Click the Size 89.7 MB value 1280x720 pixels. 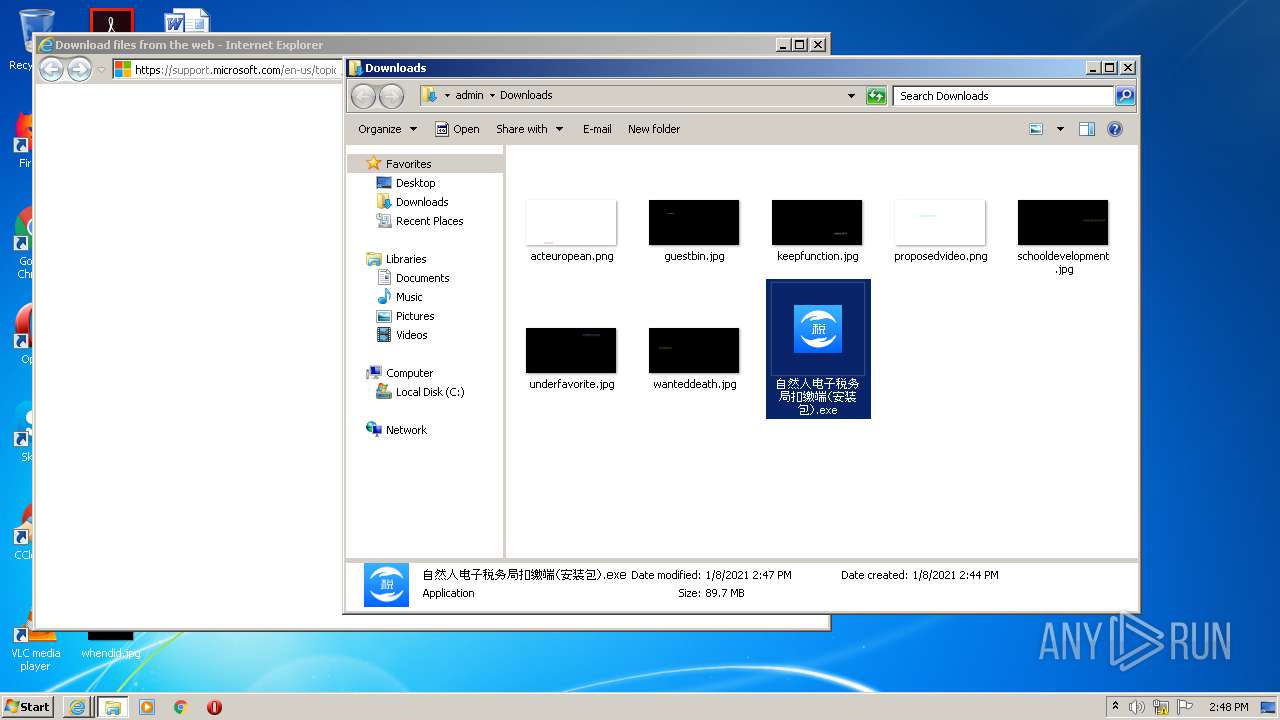point(726,593)
